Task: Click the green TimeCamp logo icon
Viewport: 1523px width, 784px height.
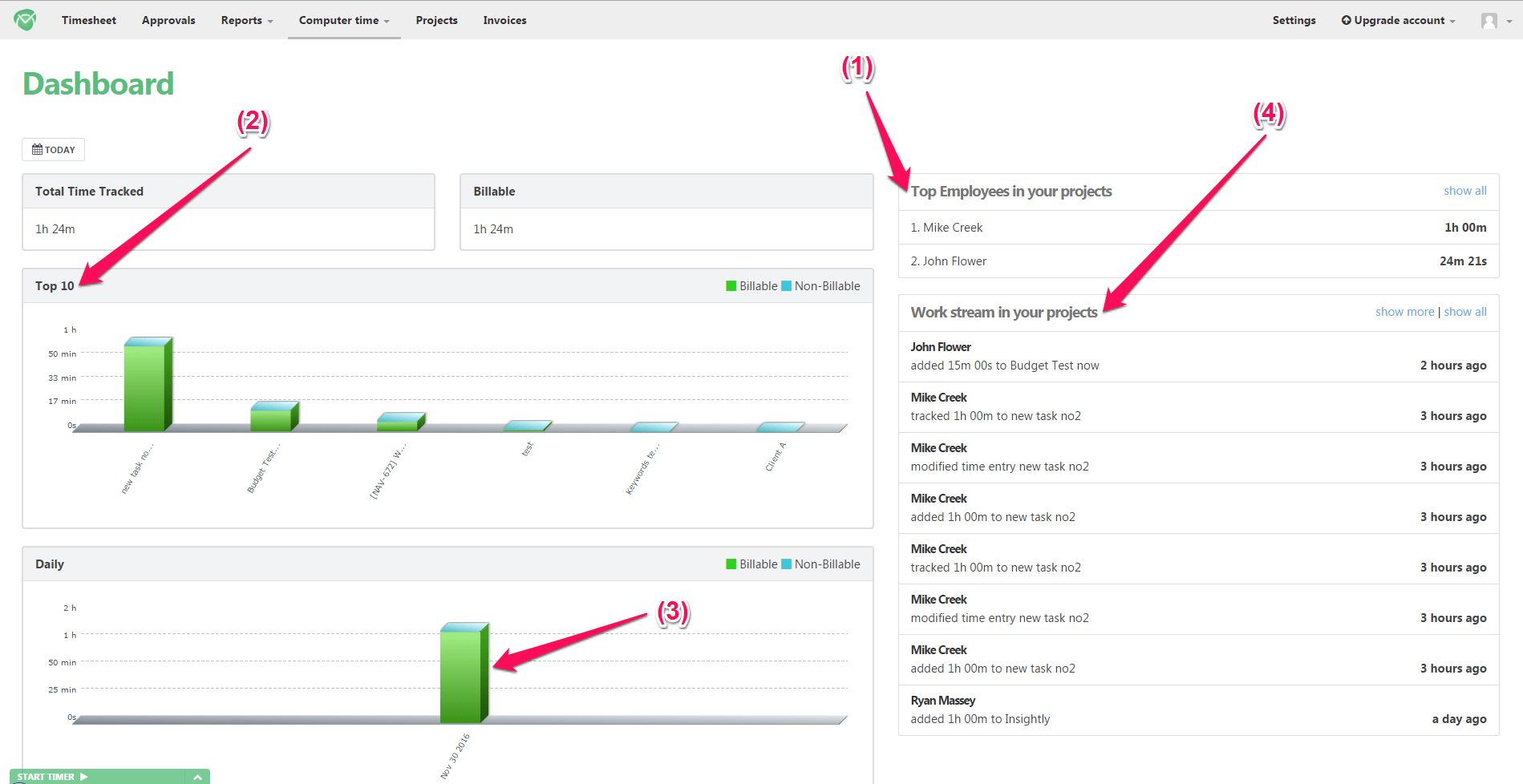Action: (x=25, y=20)
